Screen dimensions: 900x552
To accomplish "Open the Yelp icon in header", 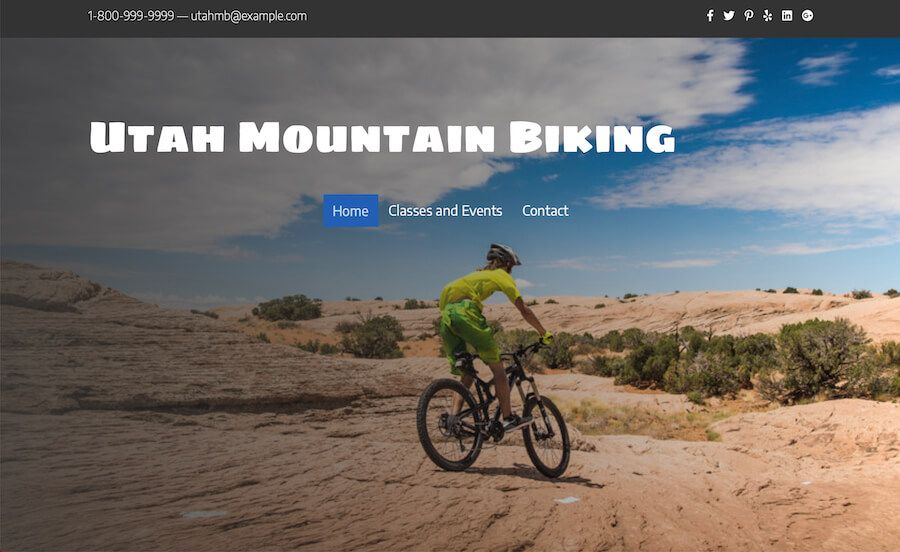I will (x=767, y=16).
